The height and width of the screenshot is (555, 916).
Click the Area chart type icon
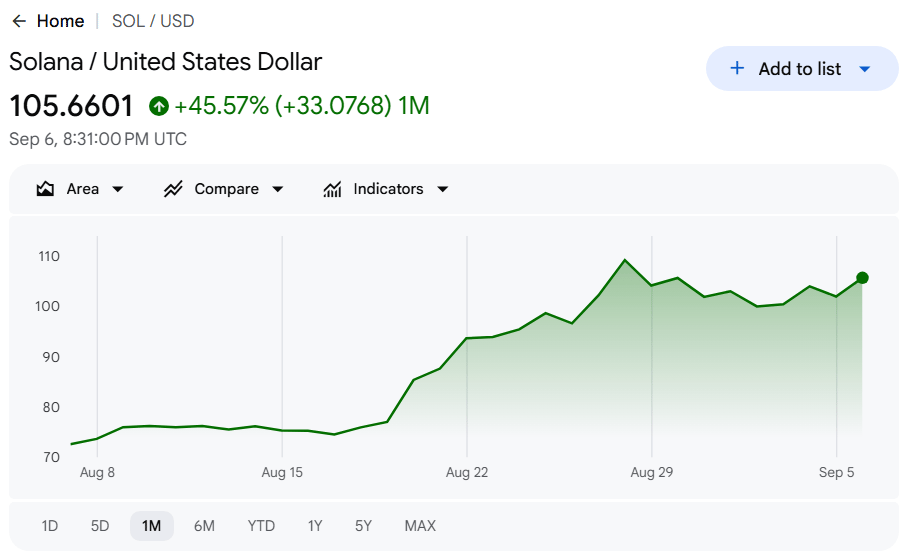point(45,189)
